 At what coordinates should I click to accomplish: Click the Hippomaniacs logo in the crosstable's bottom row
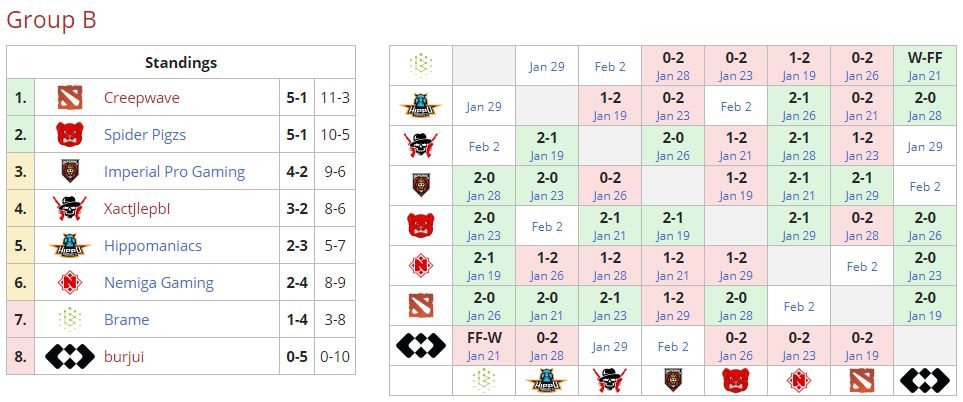coord(547,380)
